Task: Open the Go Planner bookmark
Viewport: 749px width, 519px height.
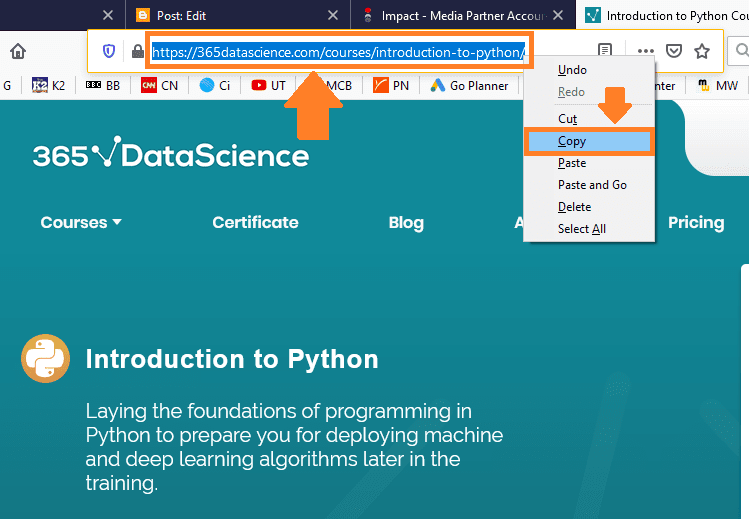Action: pyautogui.click(x=469, y=85)
